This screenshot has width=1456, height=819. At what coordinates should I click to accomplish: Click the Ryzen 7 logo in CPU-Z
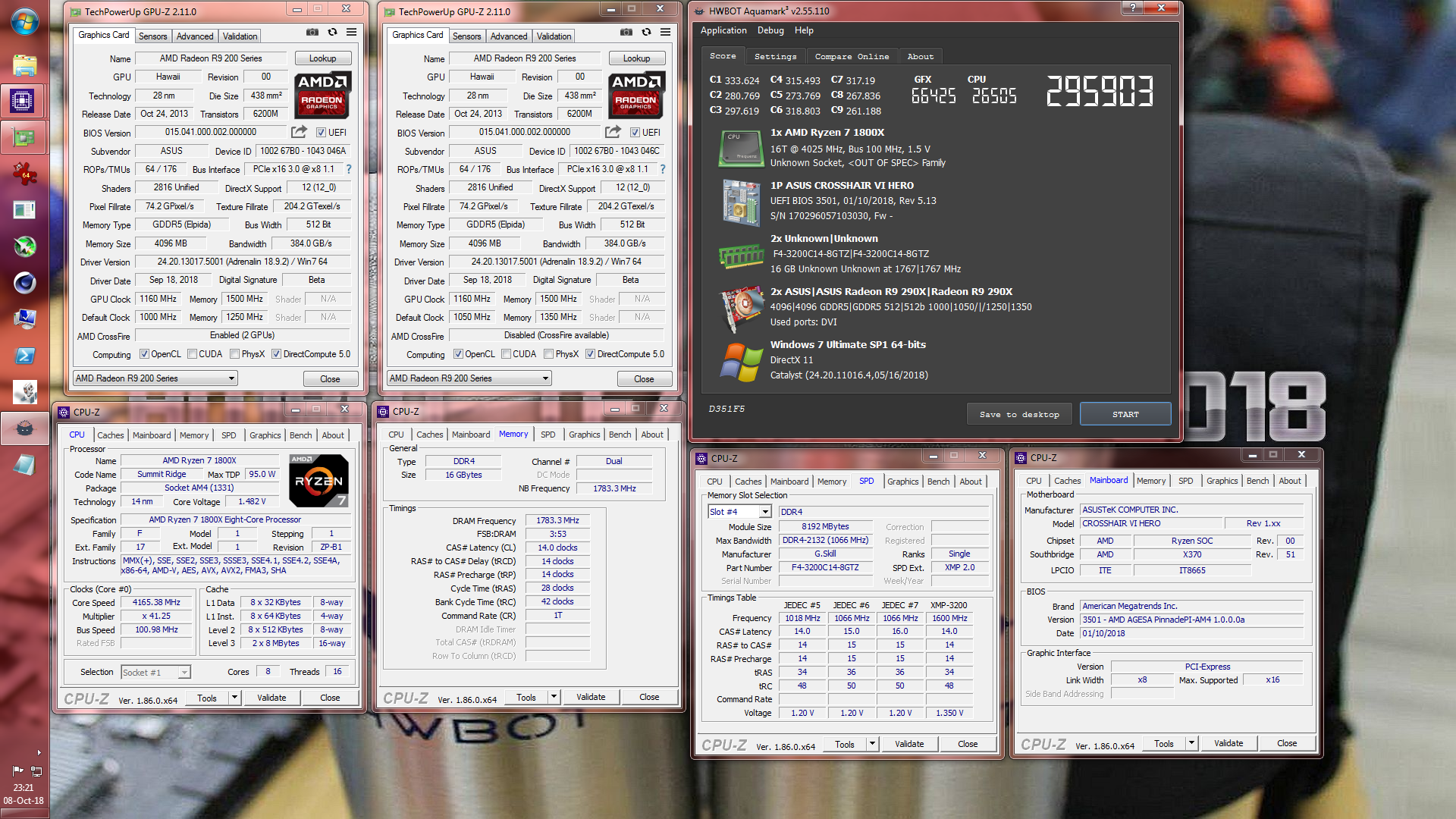[x=319, y=481]
